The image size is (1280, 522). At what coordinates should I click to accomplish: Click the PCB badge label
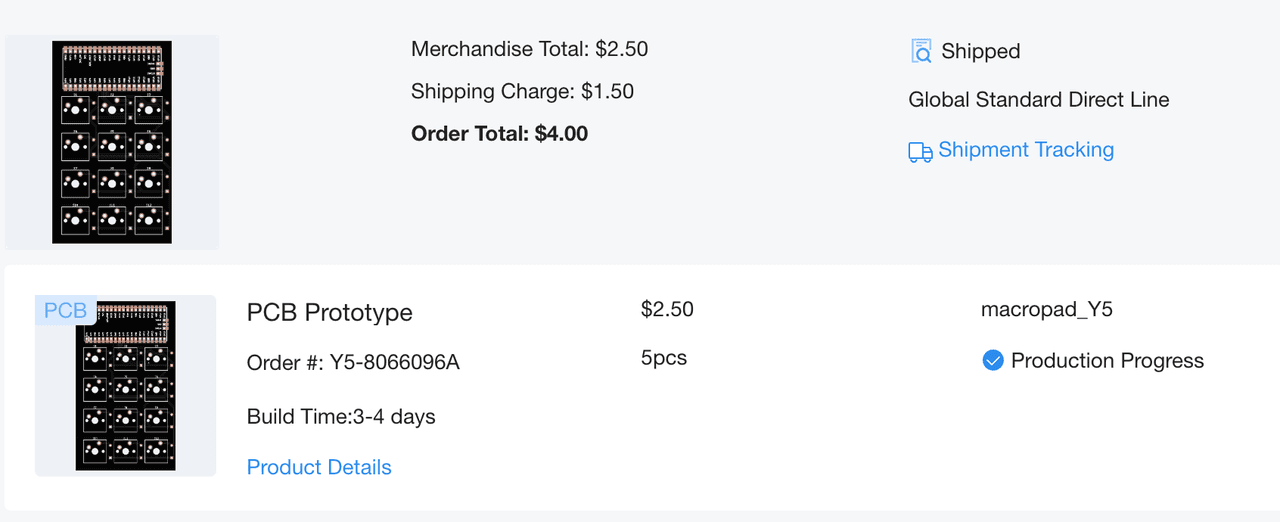click(66, 310)
